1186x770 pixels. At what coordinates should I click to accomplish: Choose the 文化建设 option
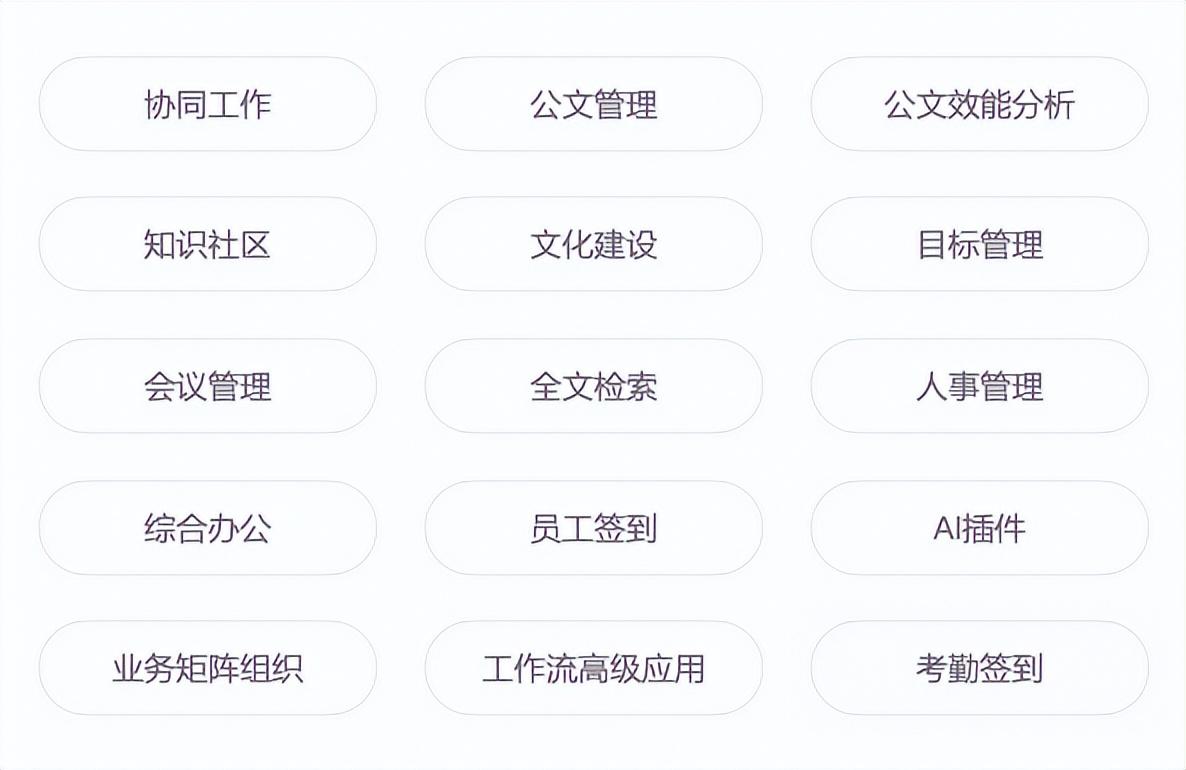593,244
